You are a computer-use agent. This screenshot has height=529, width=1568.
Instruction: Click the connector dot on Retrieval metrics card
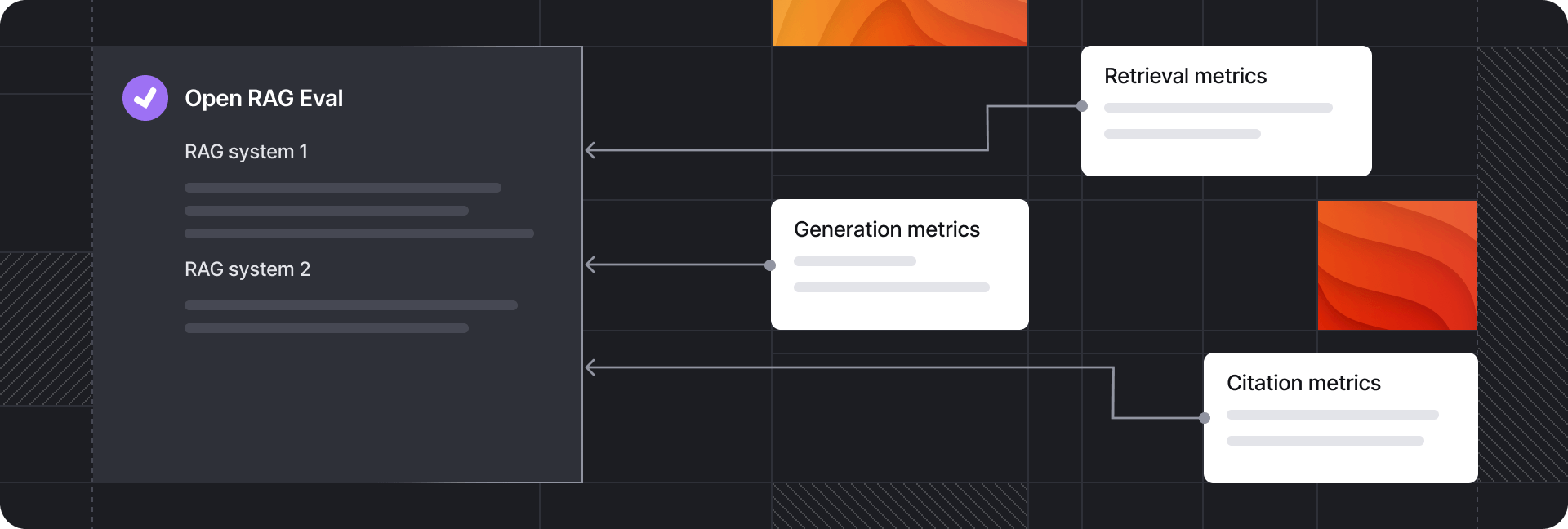click(x=1082, y=106)
